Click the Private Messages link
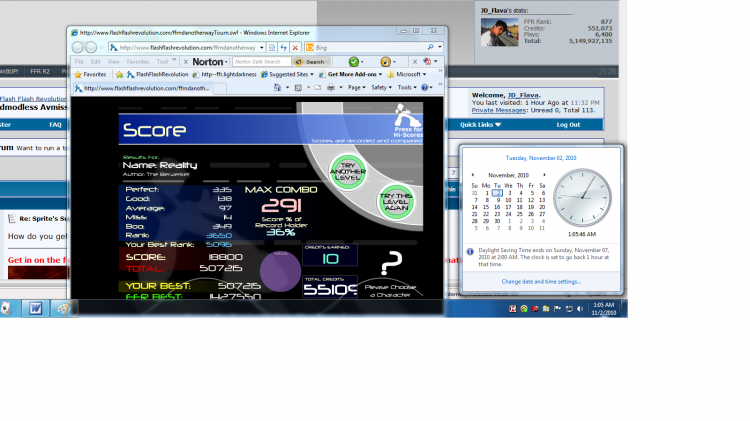This screenshot has height=421, width=750. point(499,111)
